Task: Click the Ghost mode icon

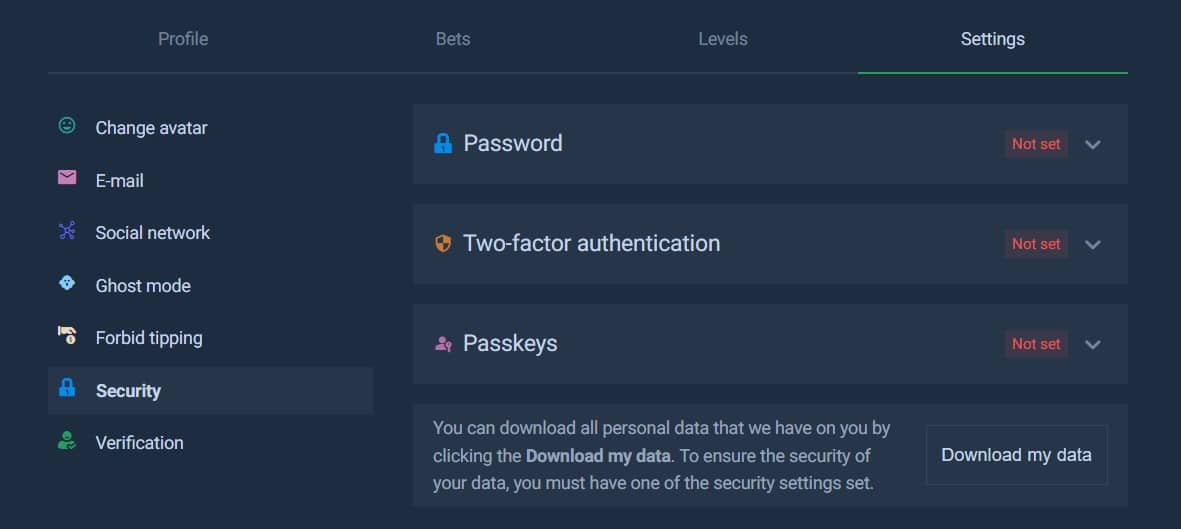Action: [x=67, y=284]
